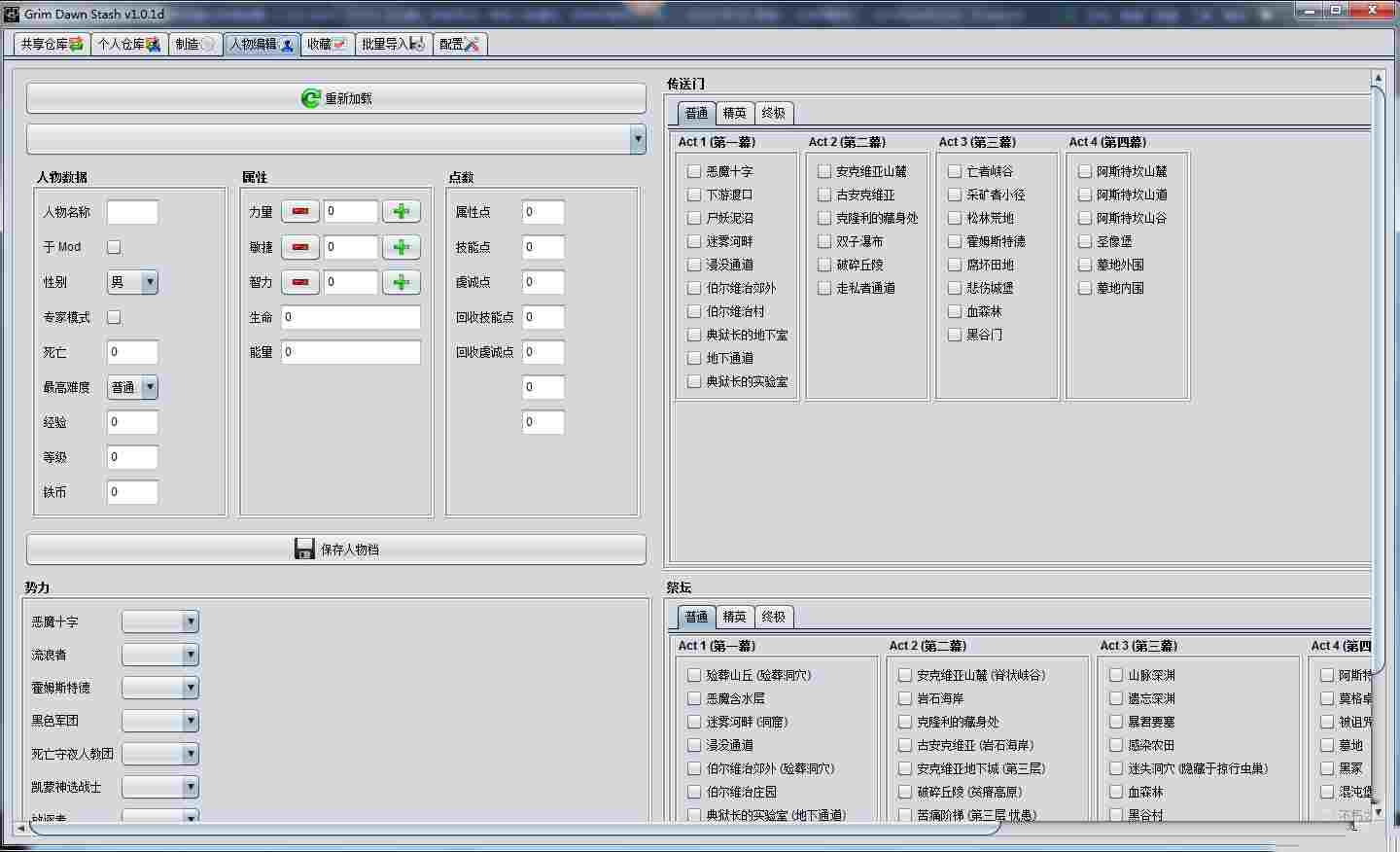
Task: Click the floppy disk icon on 保存人物档
Action: (304, 549)
